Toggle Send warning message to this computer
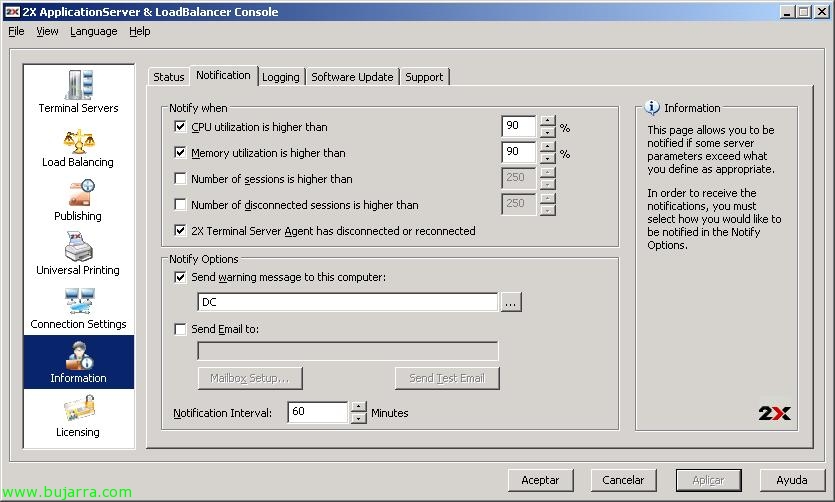 180,277
